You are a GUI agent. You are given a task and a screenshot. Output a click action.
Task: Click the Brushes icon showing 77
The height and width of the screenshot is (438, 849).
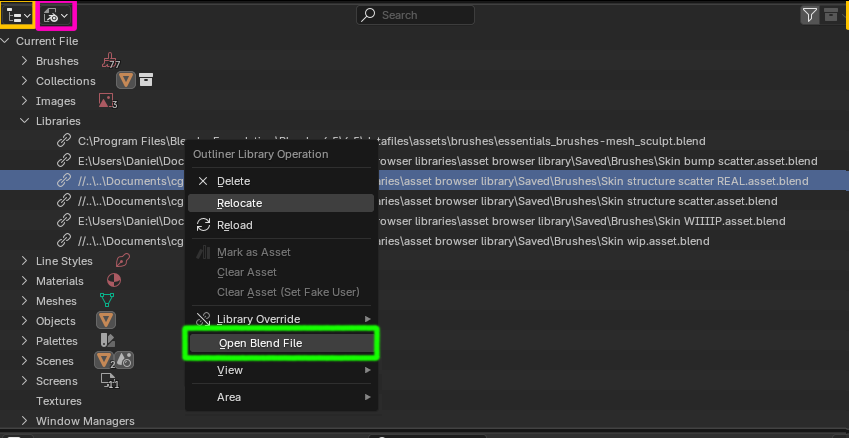click(x=110, y=61)
